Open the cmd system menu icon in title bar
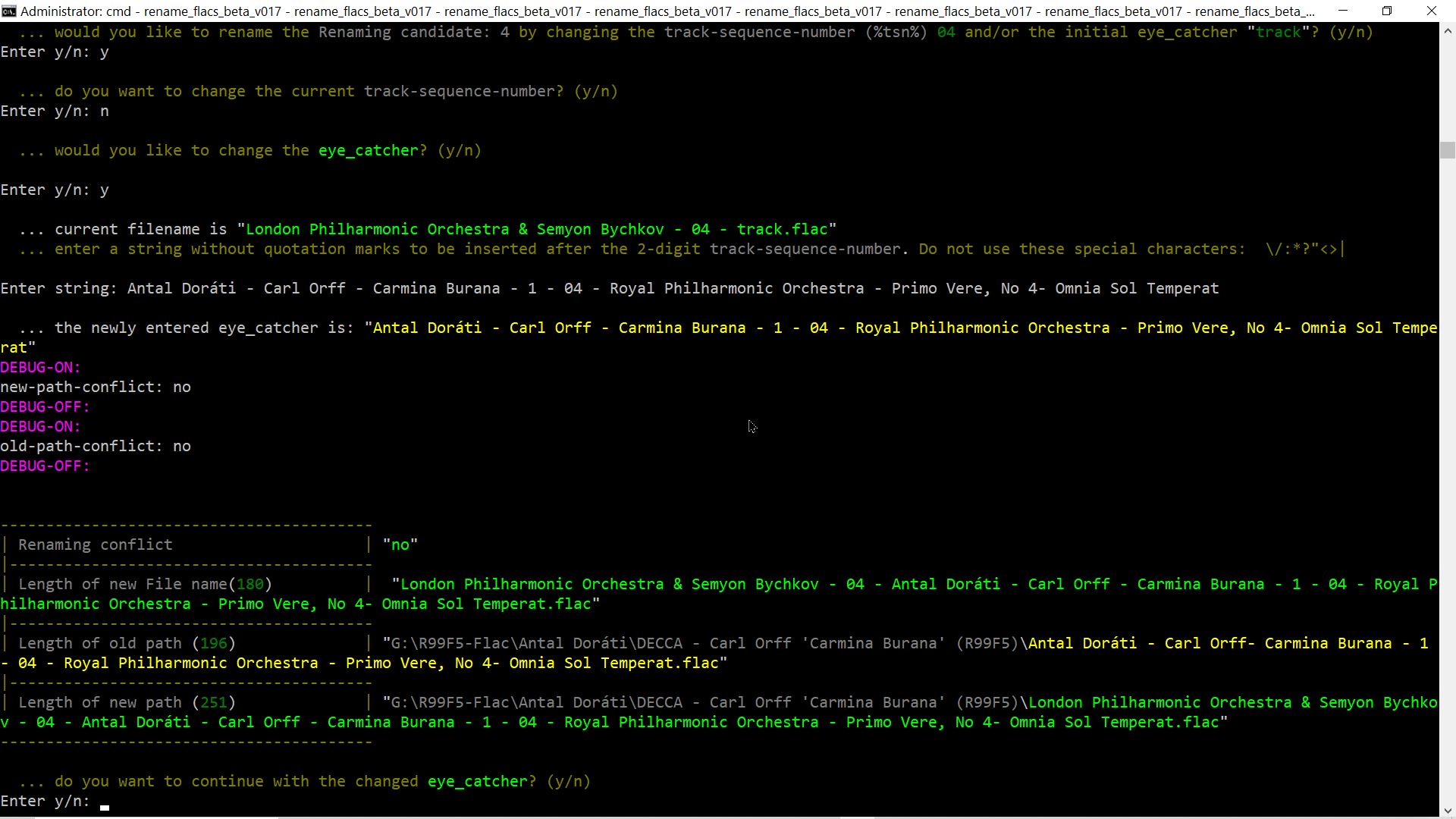The width and height of the screenshot is (1456, 819). [x=9, y=11]
